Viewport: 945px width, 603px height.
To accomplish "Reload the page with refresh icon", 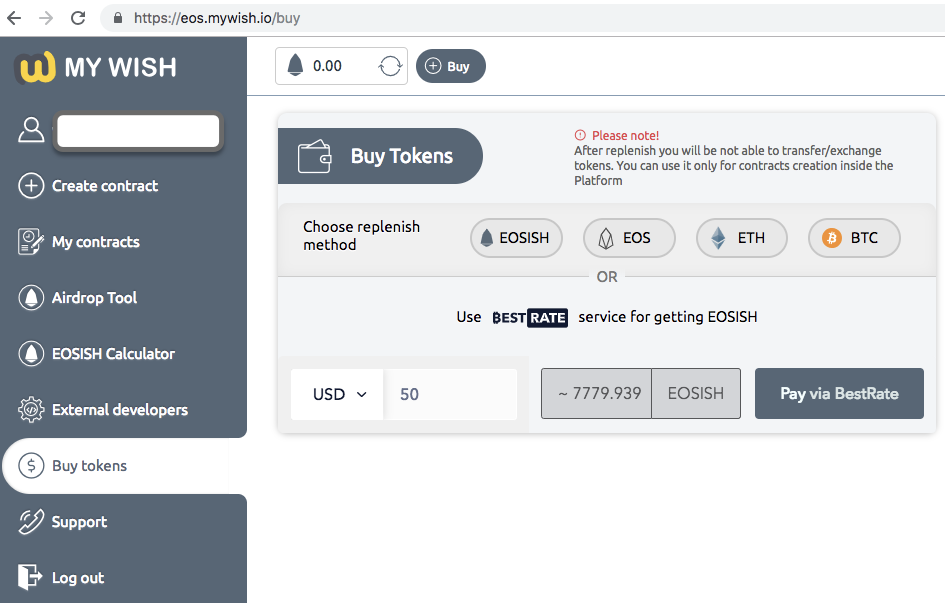I will pyautogui.click(x=78, y=18).
